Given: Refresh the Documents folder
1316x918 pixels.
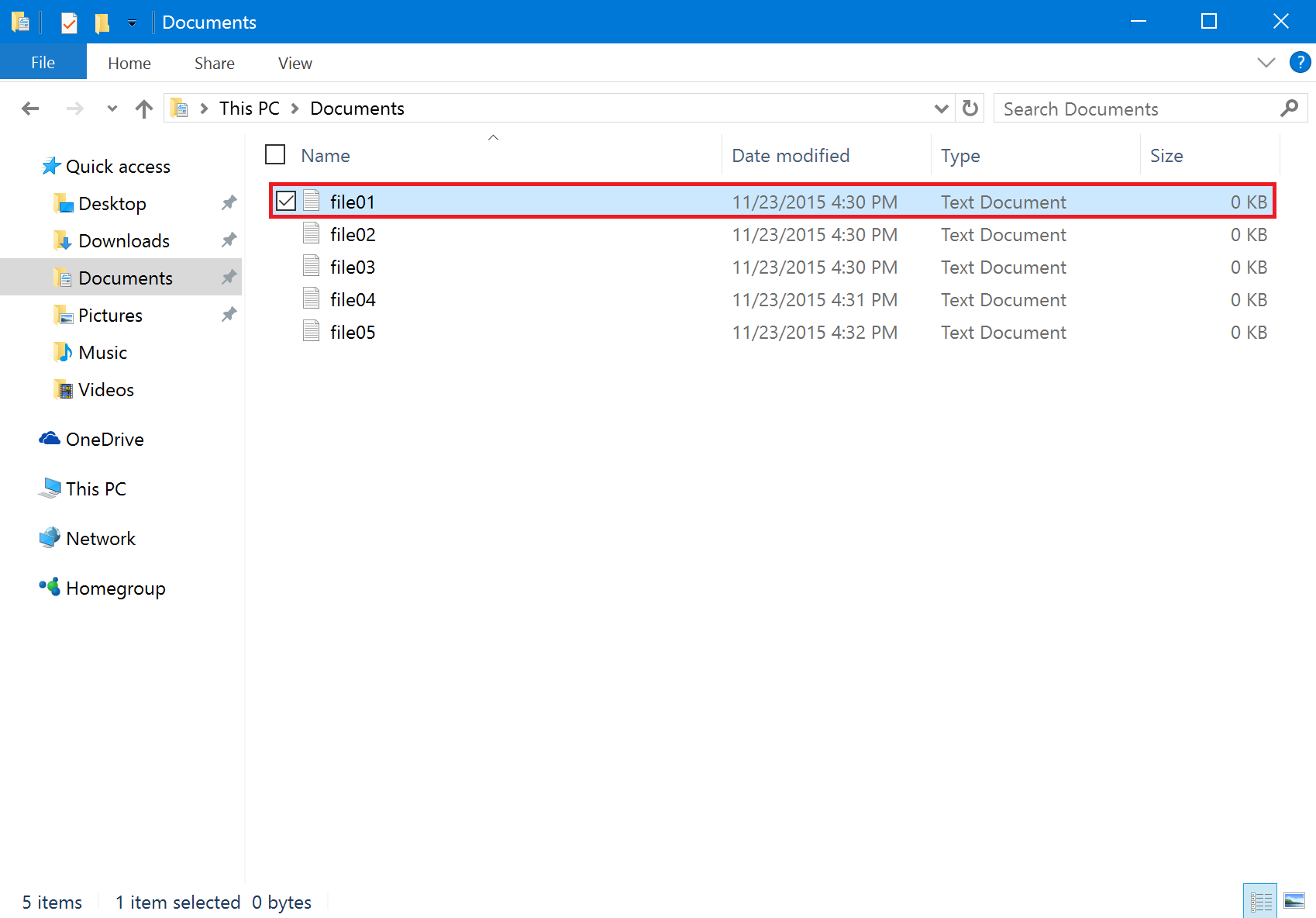Looking at the screenshot, I should point(970,108).
